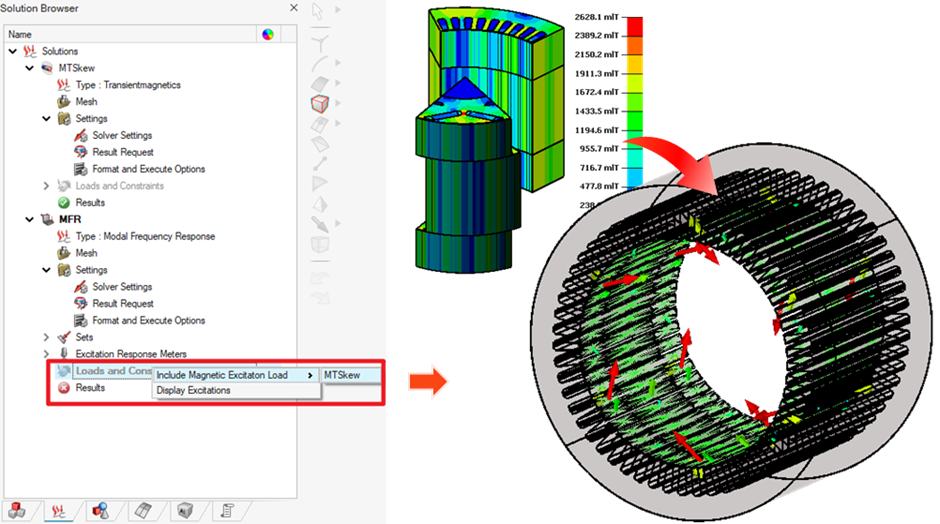Click the green legend band at 1194.6 mIT
This screenshot has width=940, height=524.
click(635, 121)
